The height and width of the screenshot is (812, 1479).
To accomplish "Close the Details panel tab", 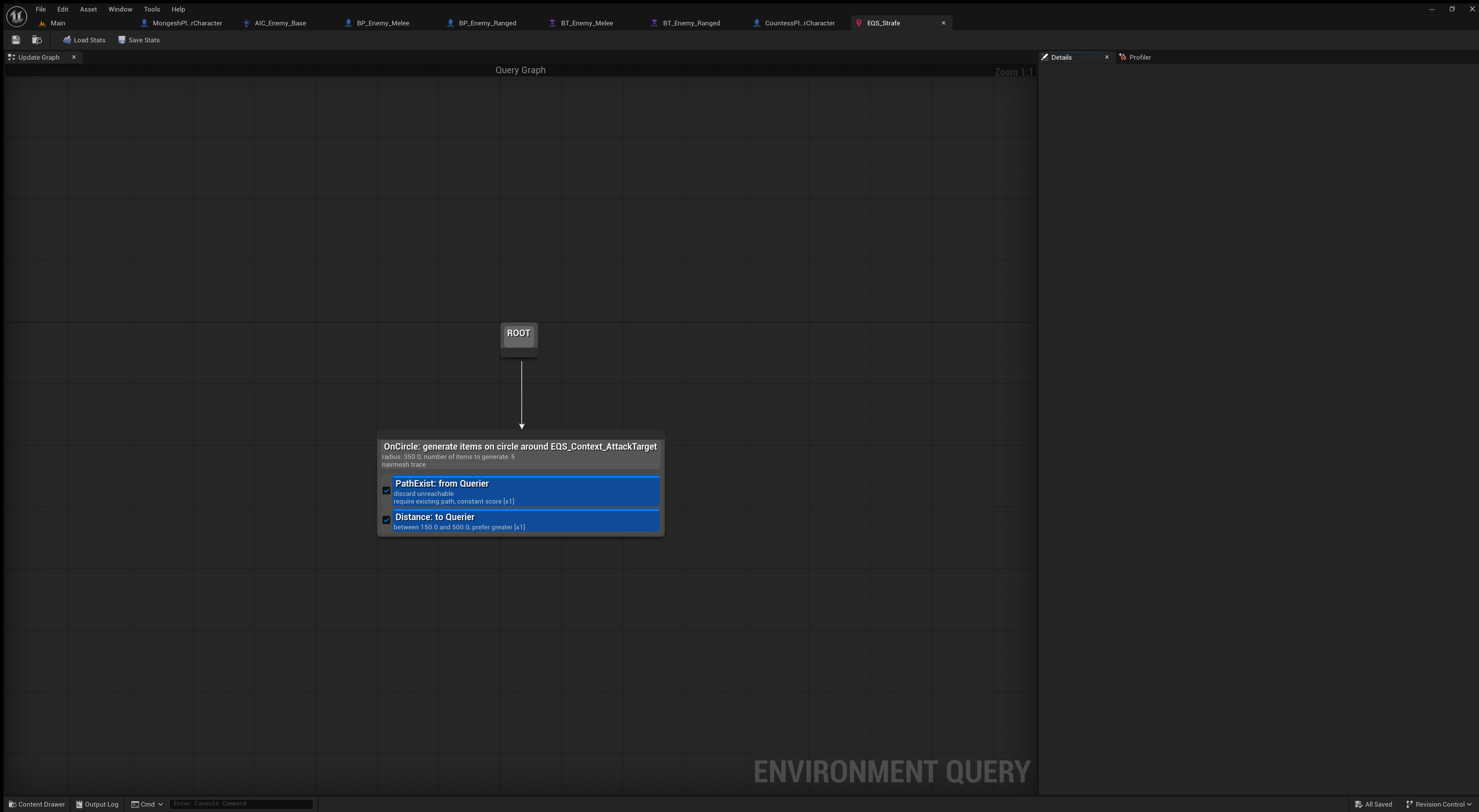I will pyautogui.click(x=1107, y=57).
